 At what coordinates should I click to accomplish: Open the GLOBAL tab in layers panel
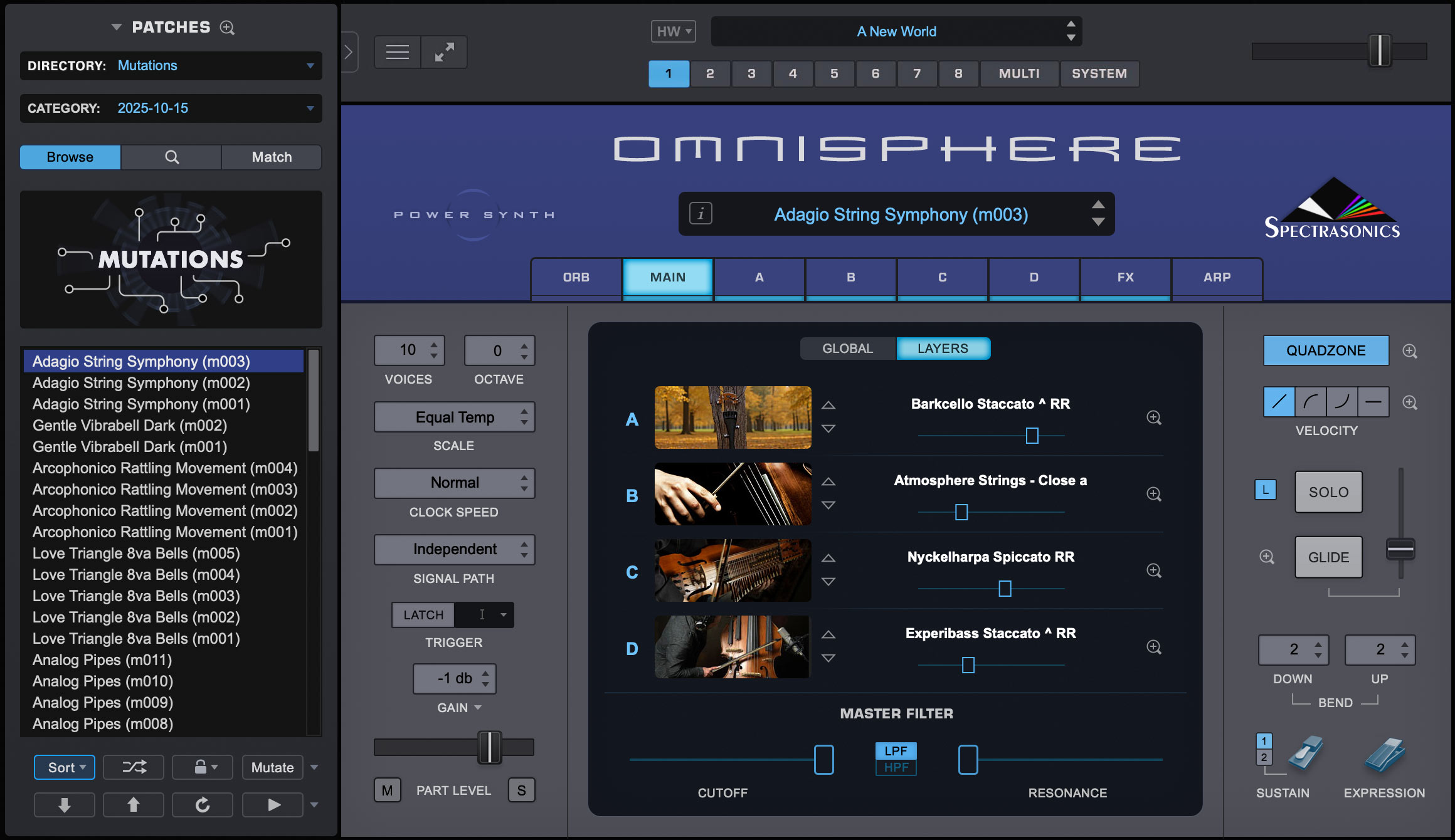(x=847, y=348)
